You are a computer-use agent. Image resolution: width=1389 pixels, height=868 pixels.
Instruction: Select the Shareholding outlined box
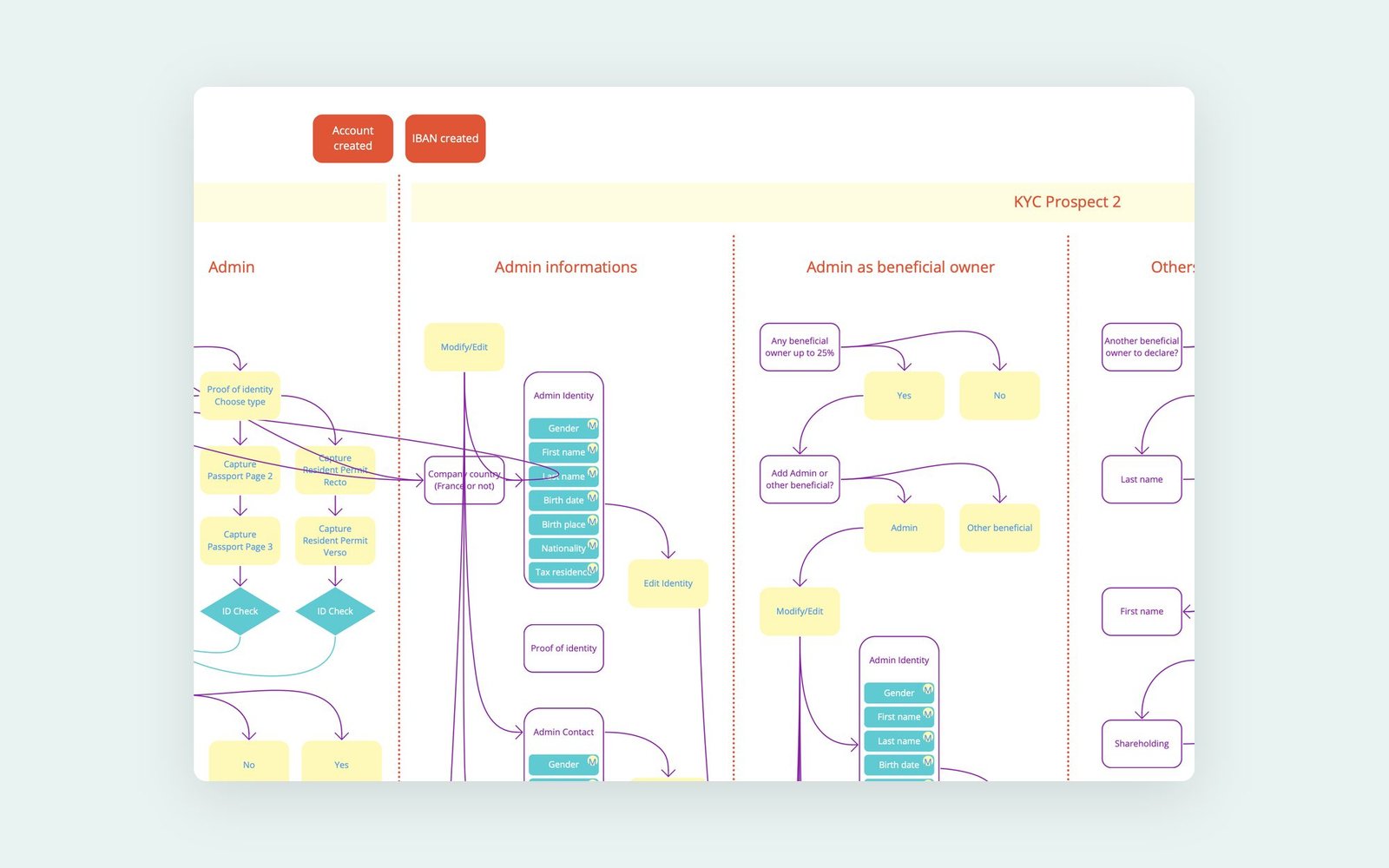click(x=1142, y=744)
